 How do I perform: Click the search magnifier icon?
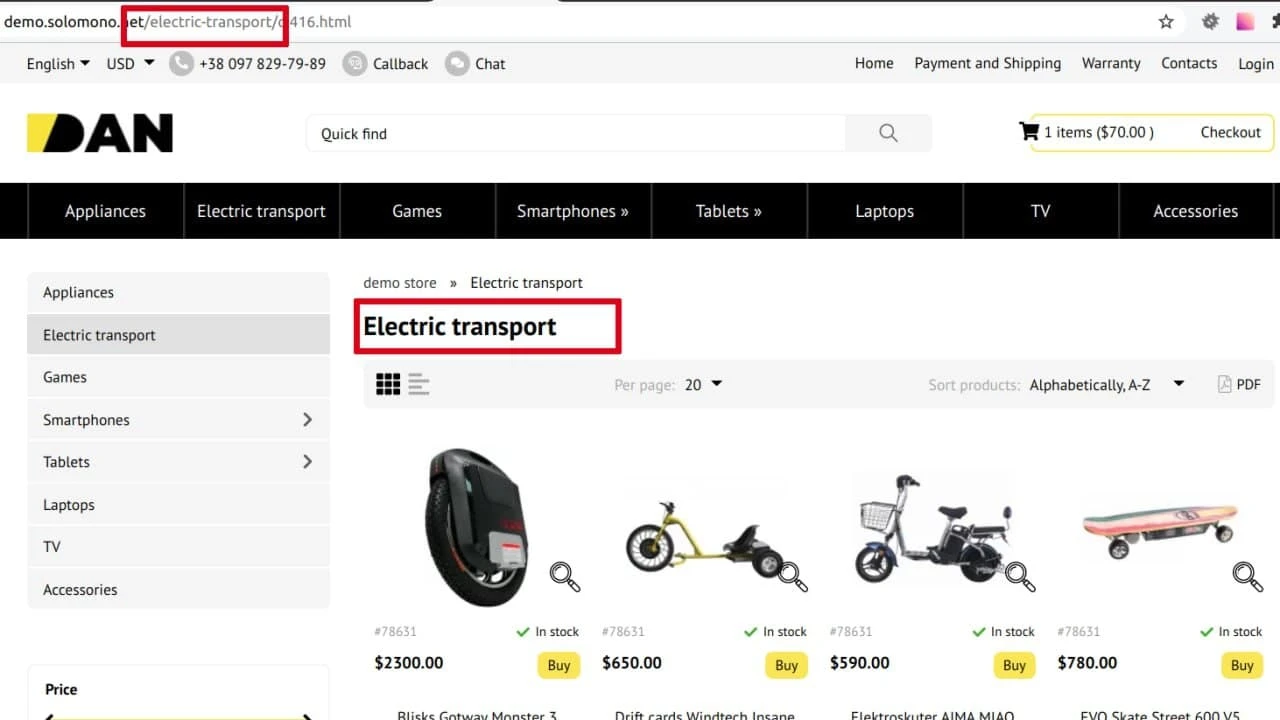tap(888, 133)
